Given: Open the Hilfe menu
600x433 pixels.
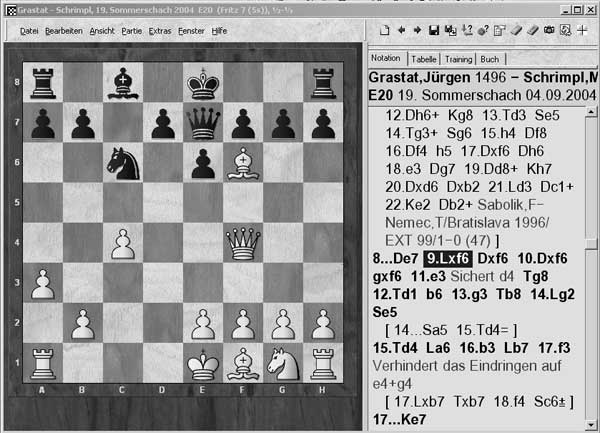Looking at the screenshot, I should (x=219, y=31).
